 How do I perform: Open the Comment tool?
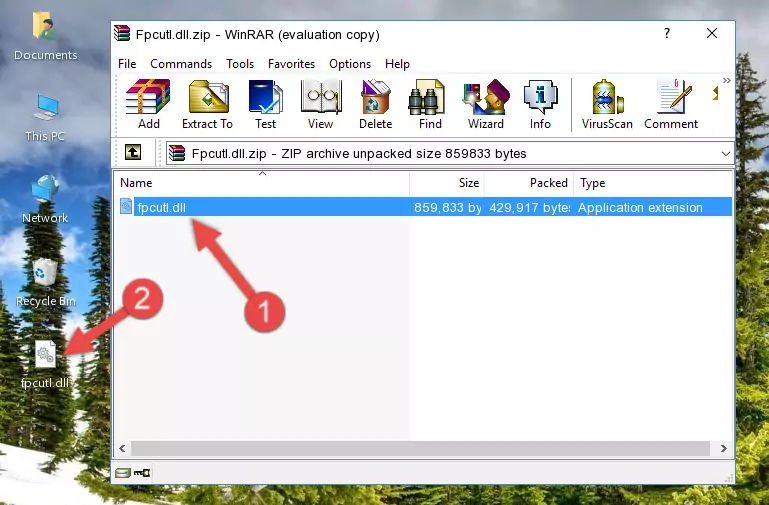click(x=671, y=104)
